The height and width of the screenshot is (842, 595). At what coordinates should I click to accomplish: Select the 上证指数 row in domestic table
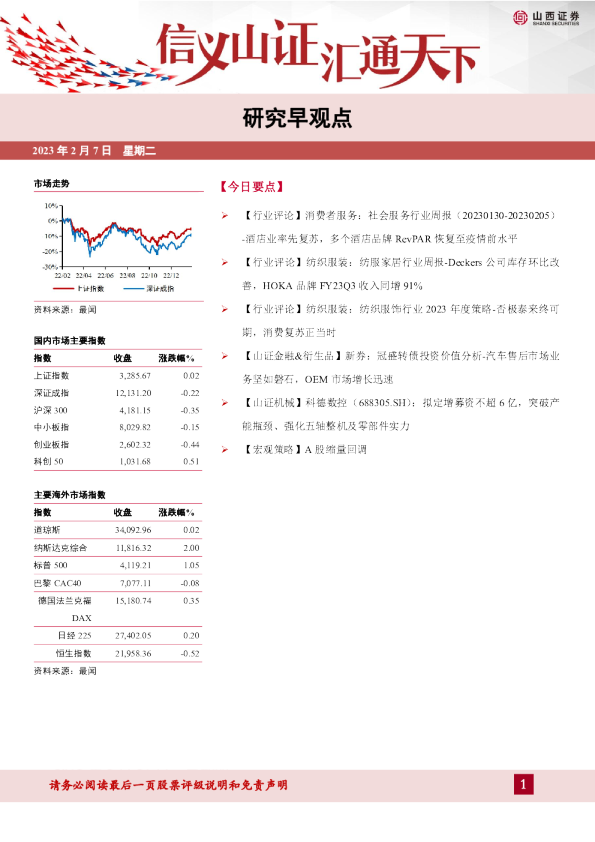tap(118, 376)
